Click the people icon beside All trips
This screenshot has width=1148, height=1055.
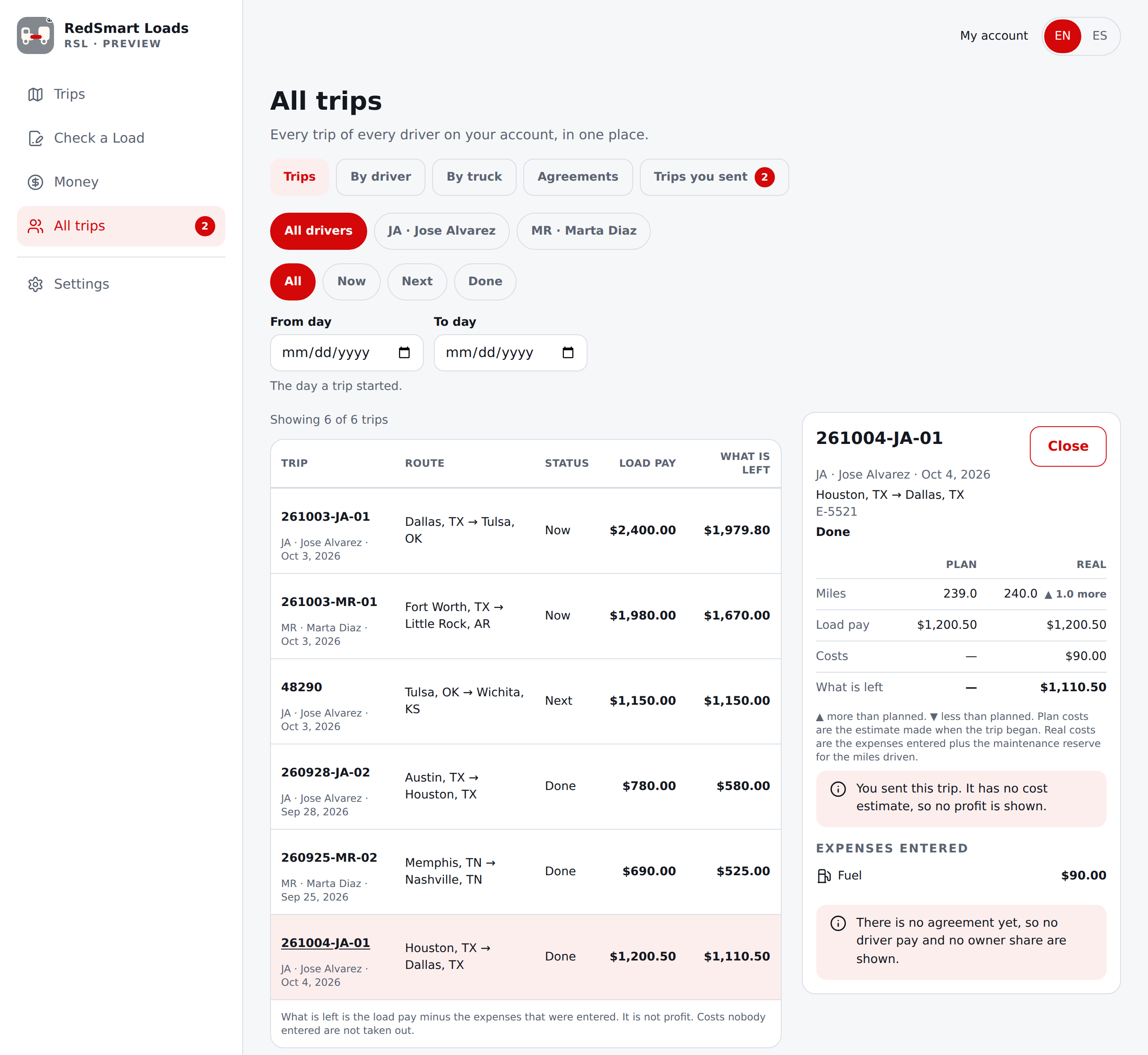(35, 226)
